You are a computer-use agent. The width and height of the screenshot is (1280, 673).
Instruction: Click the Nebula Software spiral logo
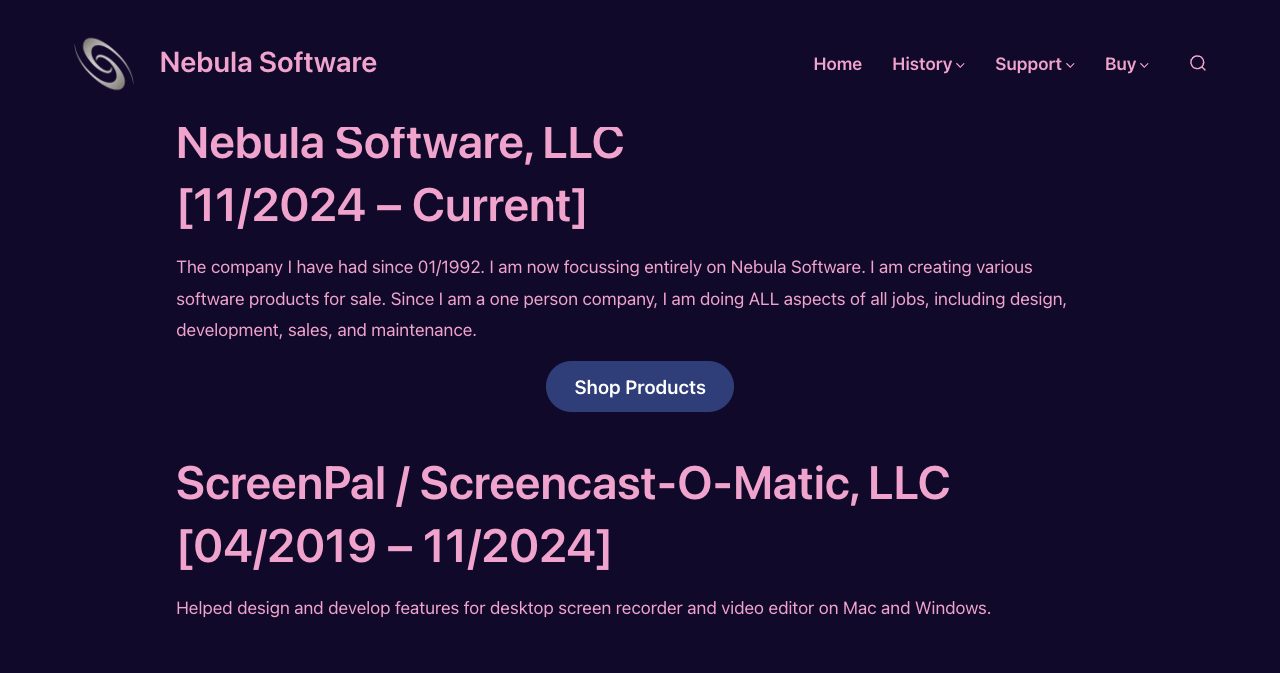[x=104, y=63]
